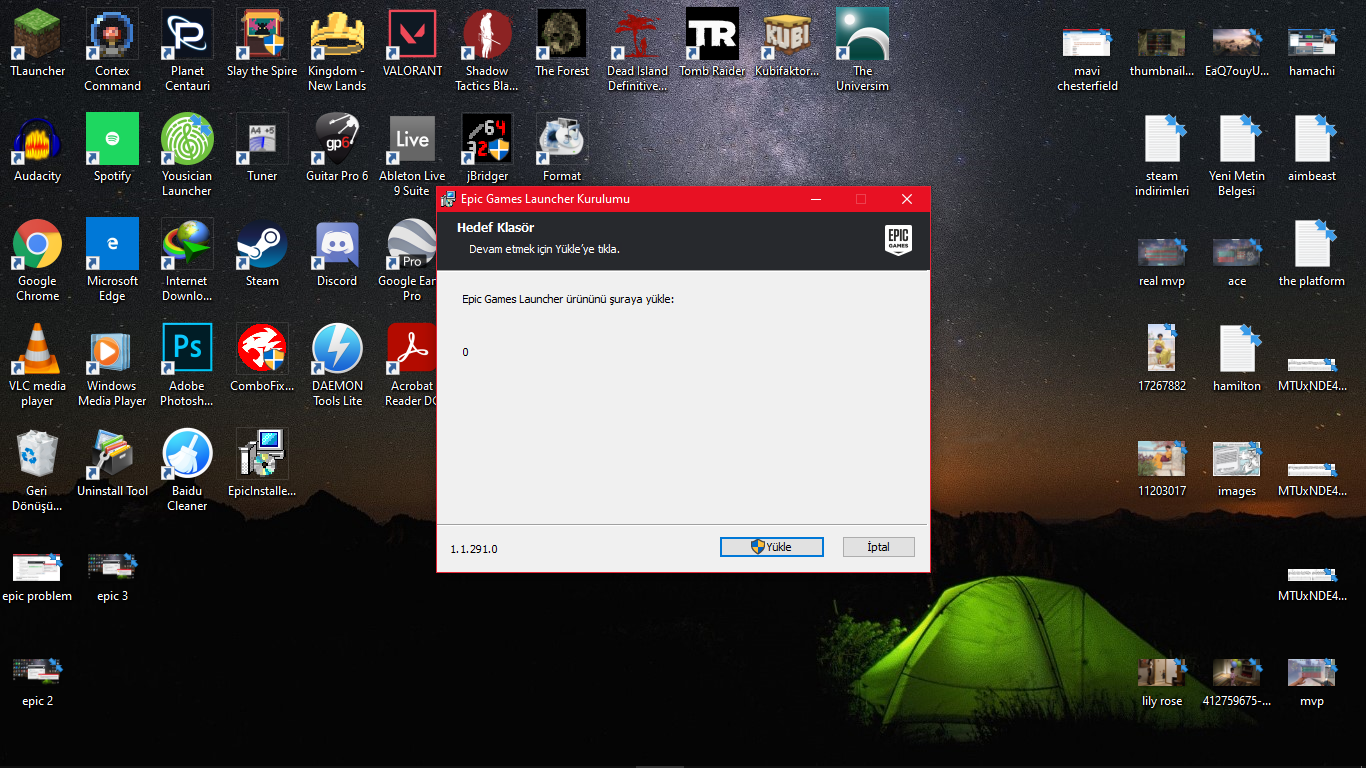This screenshot has width=1366, height=768.
Task: Open the ComboFix icon
Action: point(262,358)
